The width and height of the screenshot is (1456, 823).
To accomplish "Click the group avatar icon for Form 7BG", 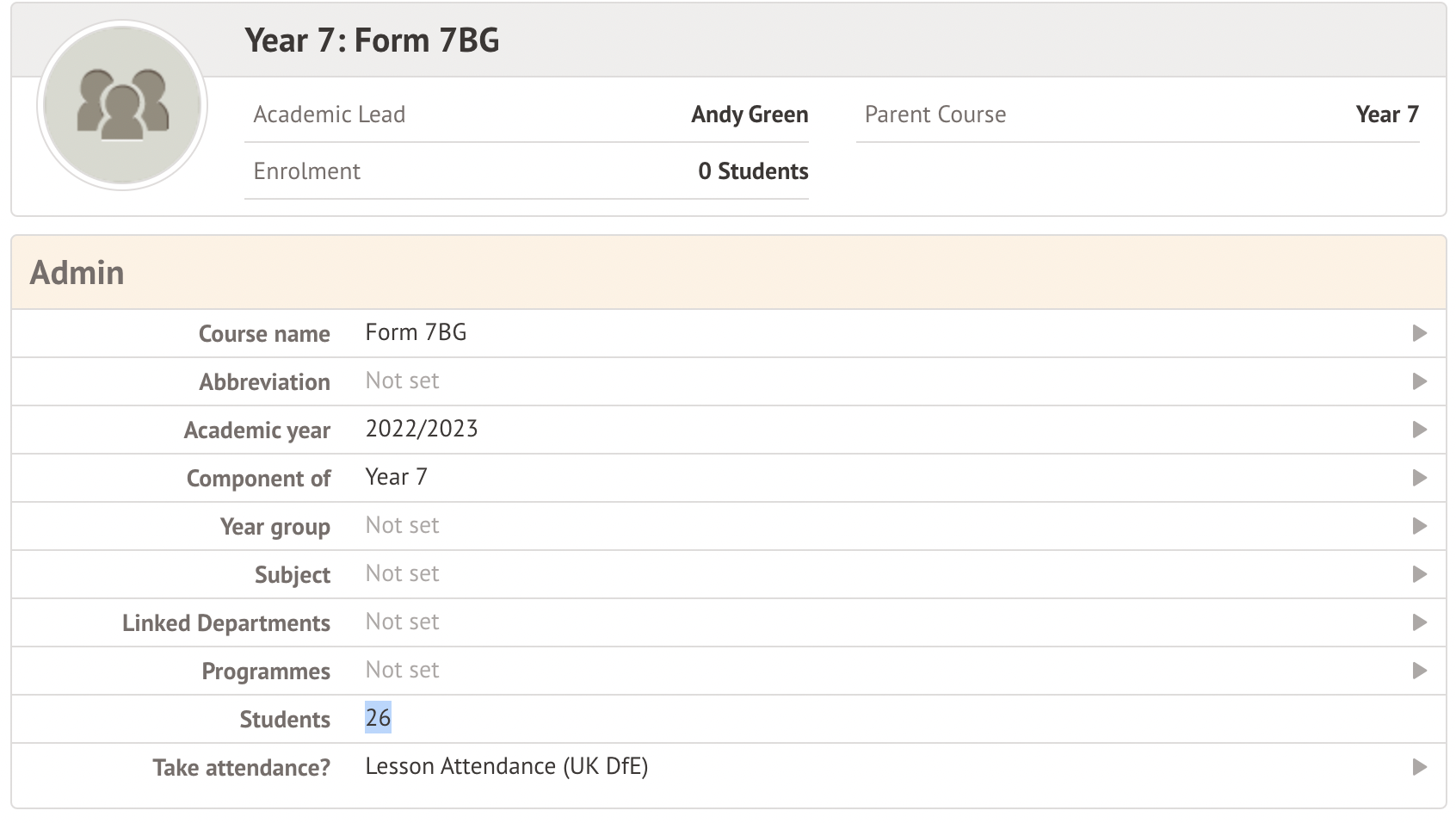I will click(122, 104).
